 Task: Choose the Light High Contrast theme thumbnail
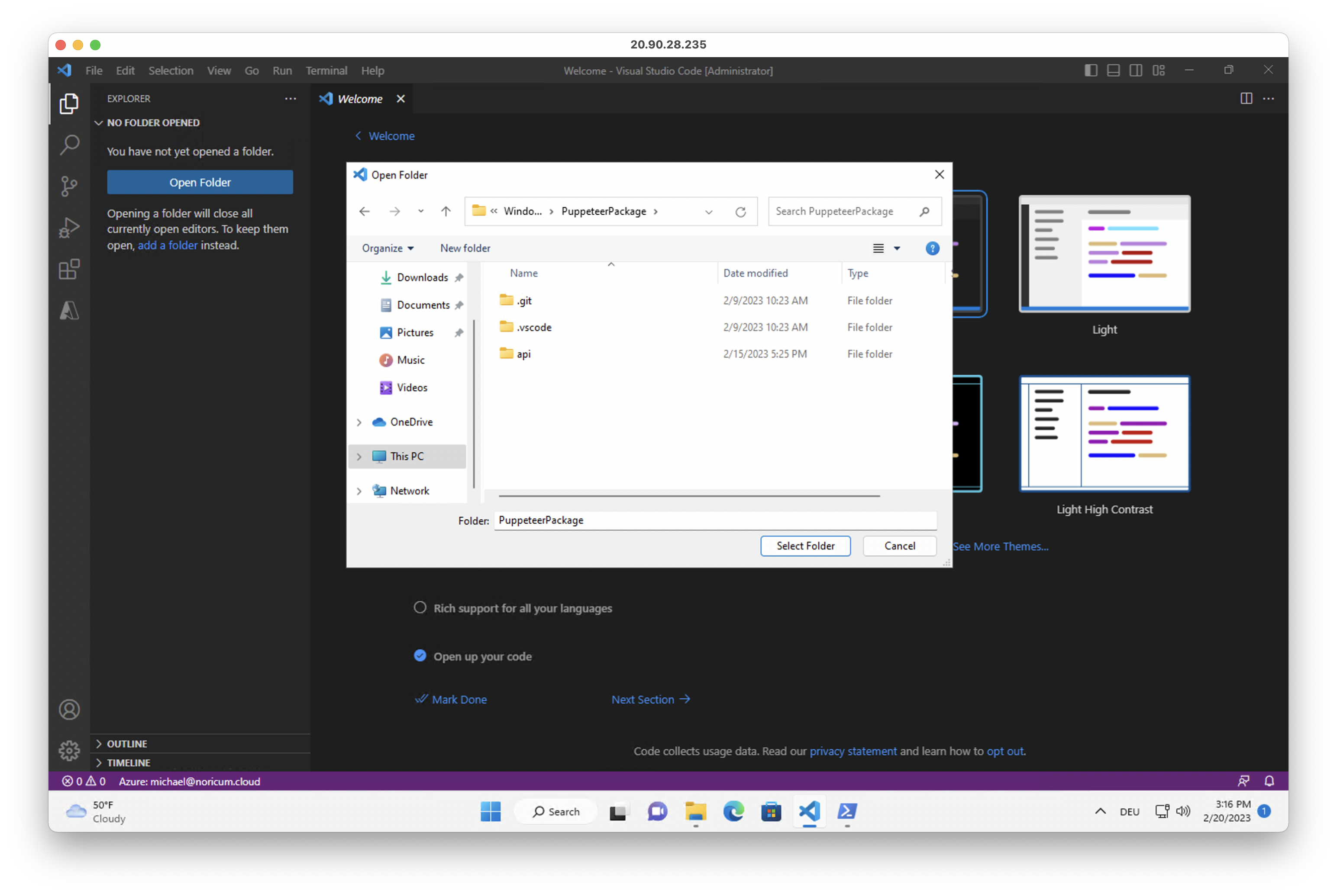point(1104,433)
